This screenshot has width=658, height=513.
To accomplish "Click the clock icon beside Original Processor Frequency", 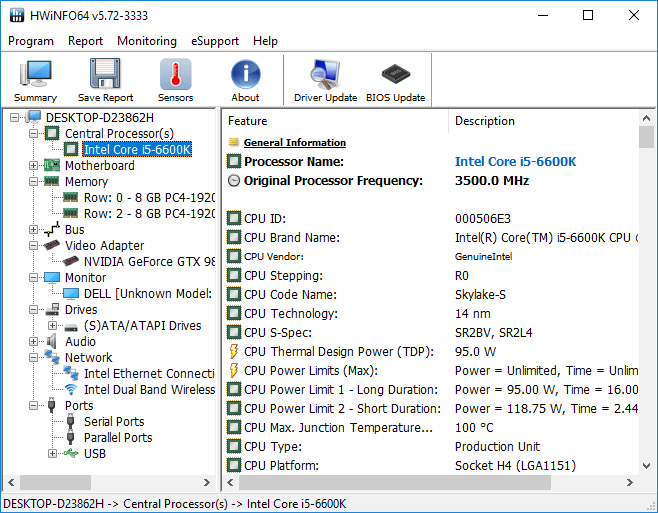I will [x=234, y=181].
